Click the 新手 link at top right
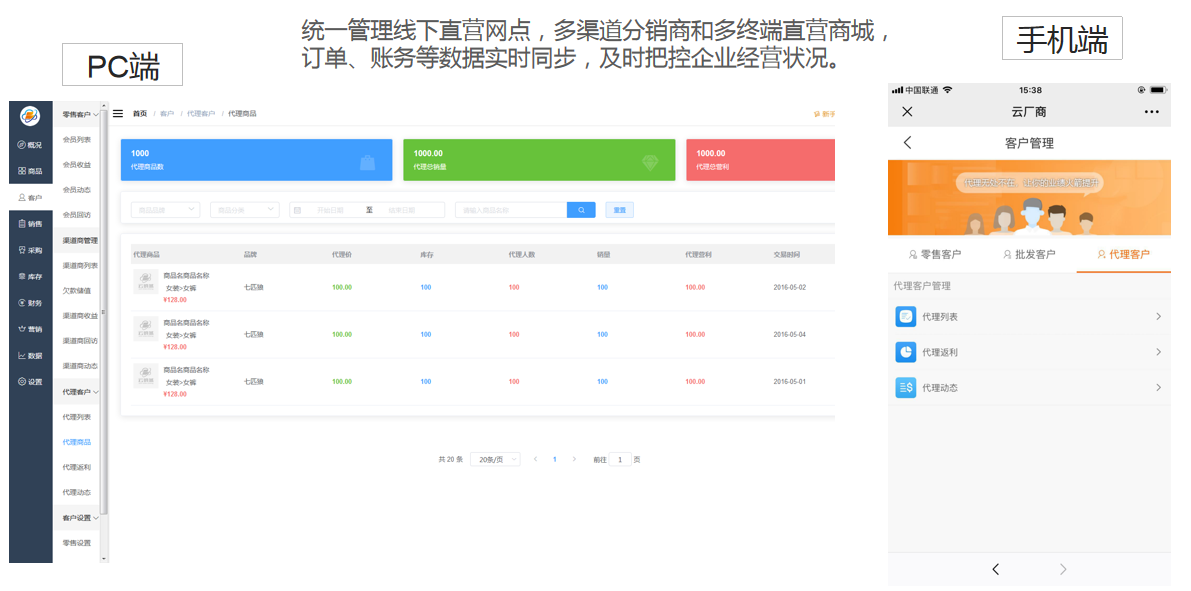1191x591 pixels. (825, 114)
